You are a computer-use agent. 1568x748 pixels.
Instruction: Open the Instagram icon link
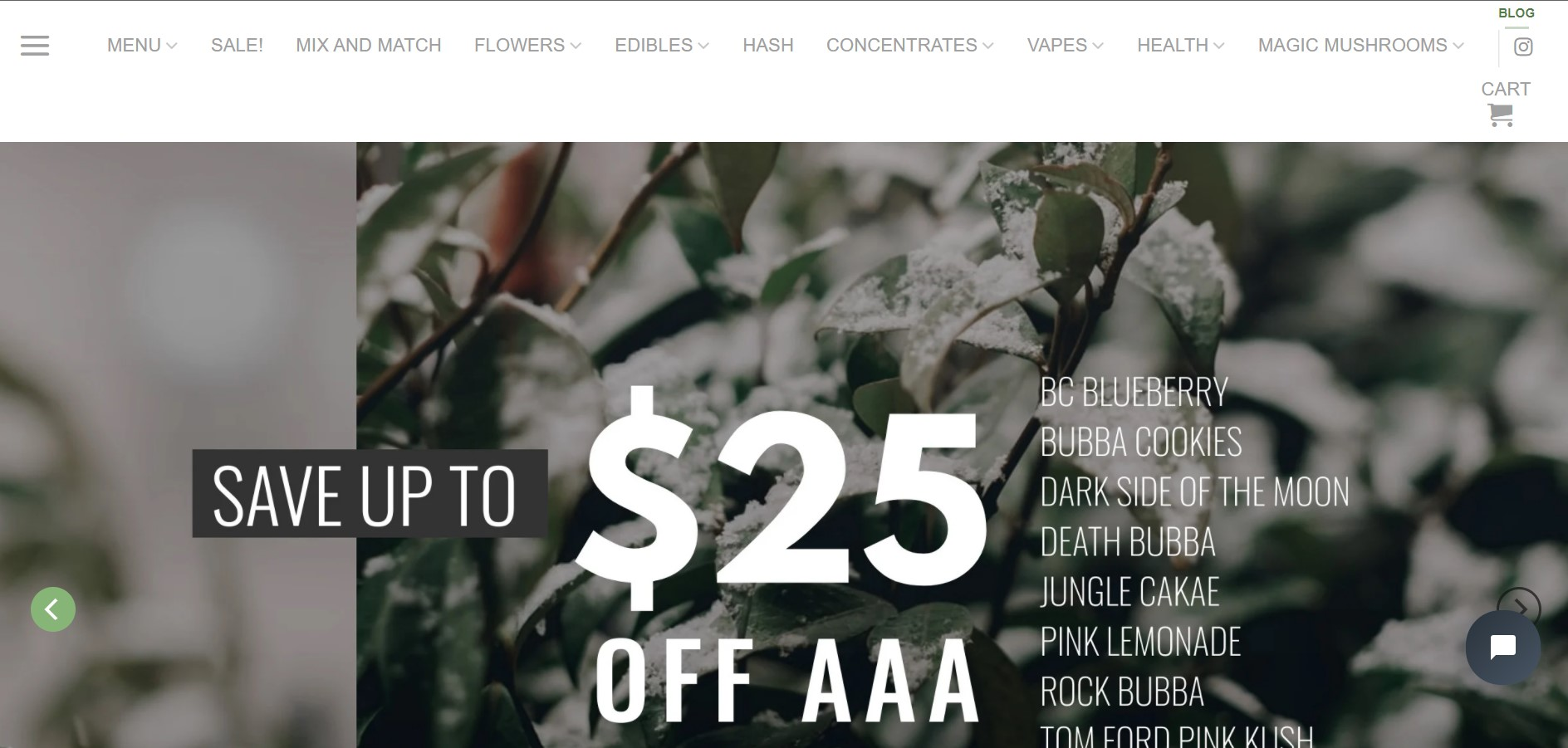[x=1523, y=46]
